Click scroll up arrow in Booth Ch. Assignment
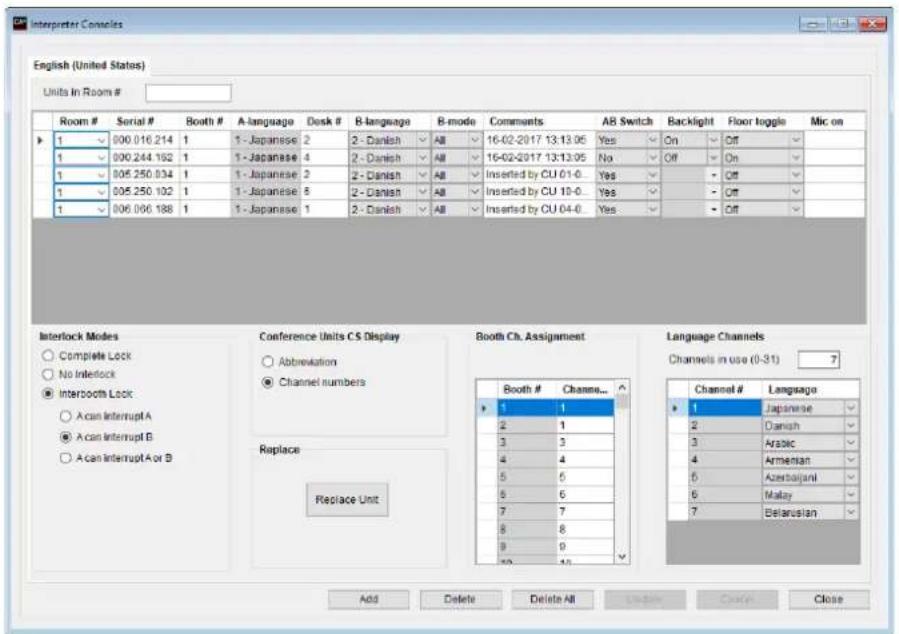This screenshot has height=634, width=899. [622, 388]
